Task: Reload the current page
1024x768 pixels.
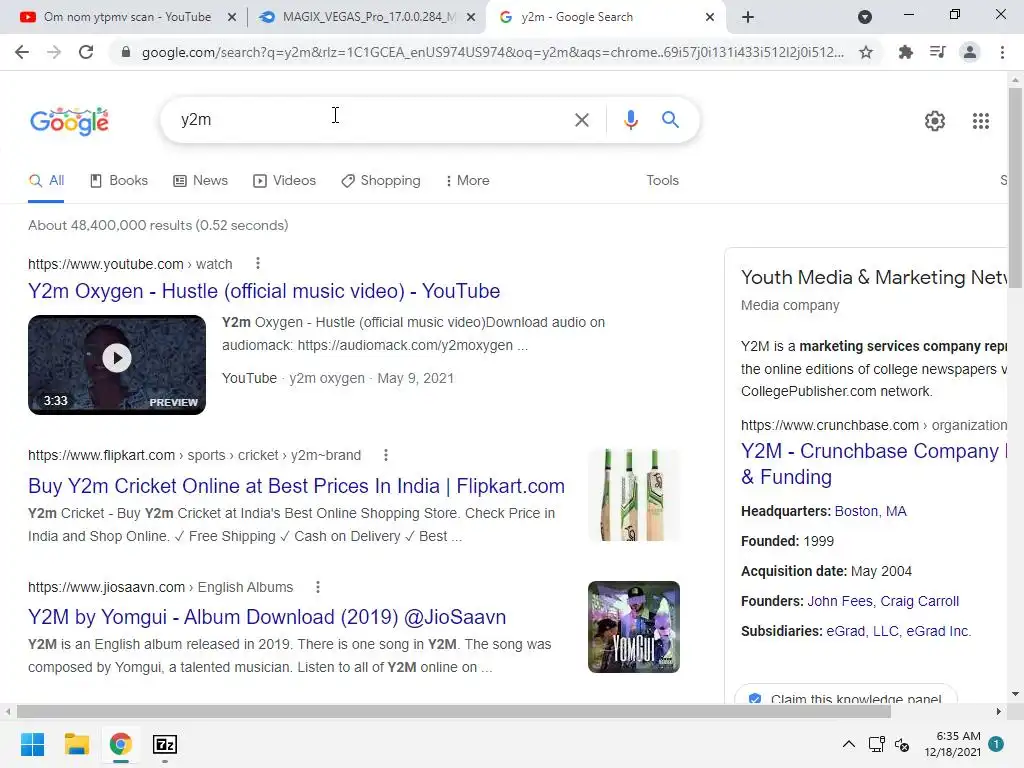Action: tap(86, 52)
